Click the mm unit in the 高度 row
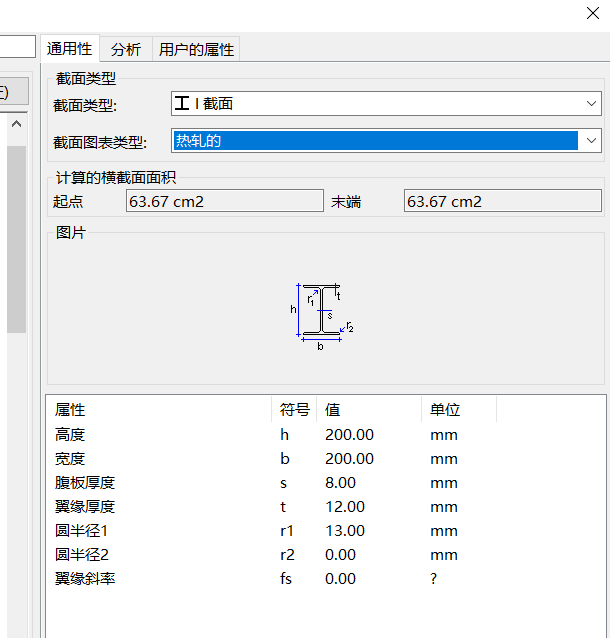The height and width of the screenshot is (638, 610). point(444,435)
